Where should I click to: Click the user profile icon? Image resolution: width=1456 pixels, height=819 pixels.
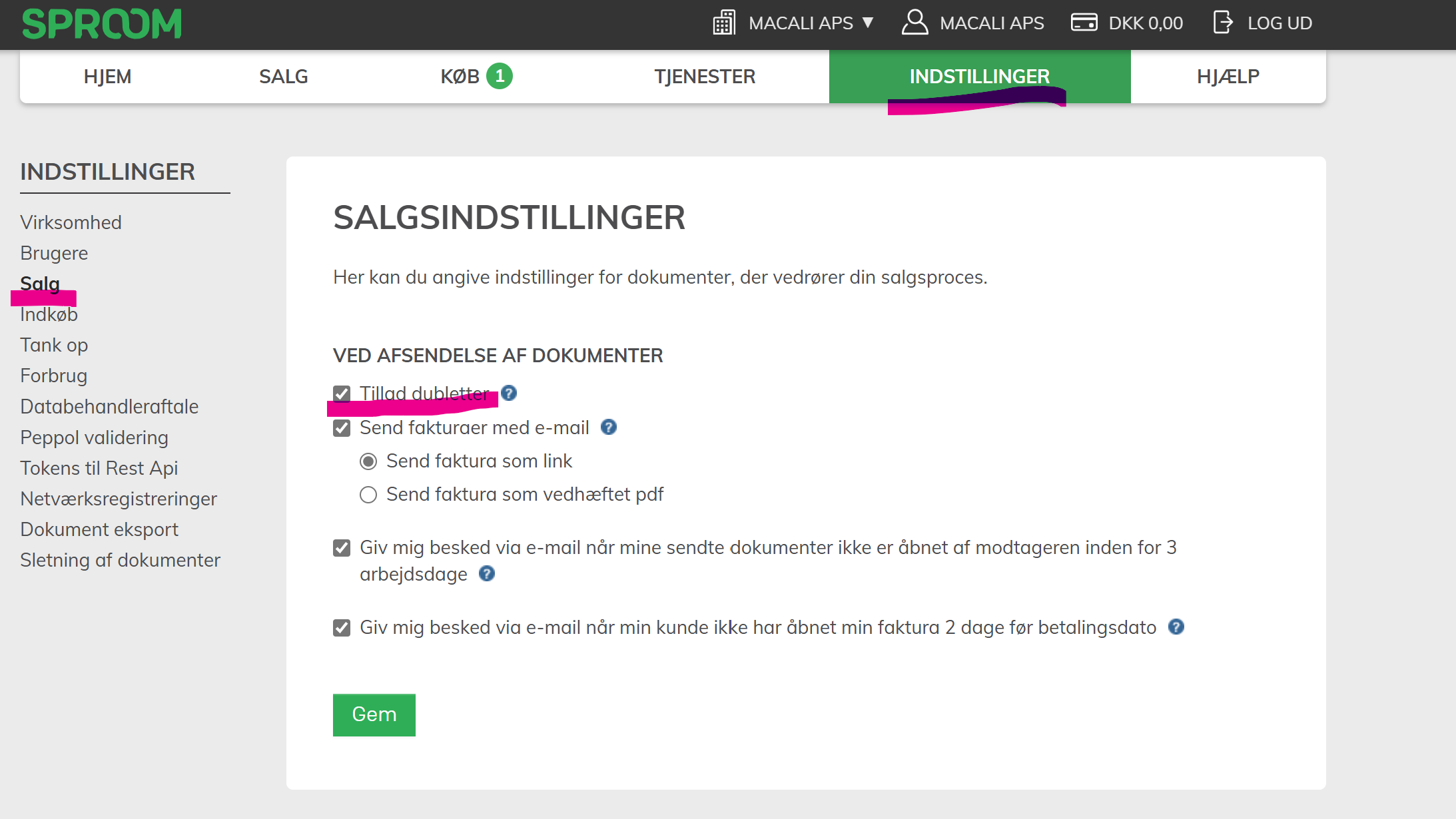click(x=914, y=23)
